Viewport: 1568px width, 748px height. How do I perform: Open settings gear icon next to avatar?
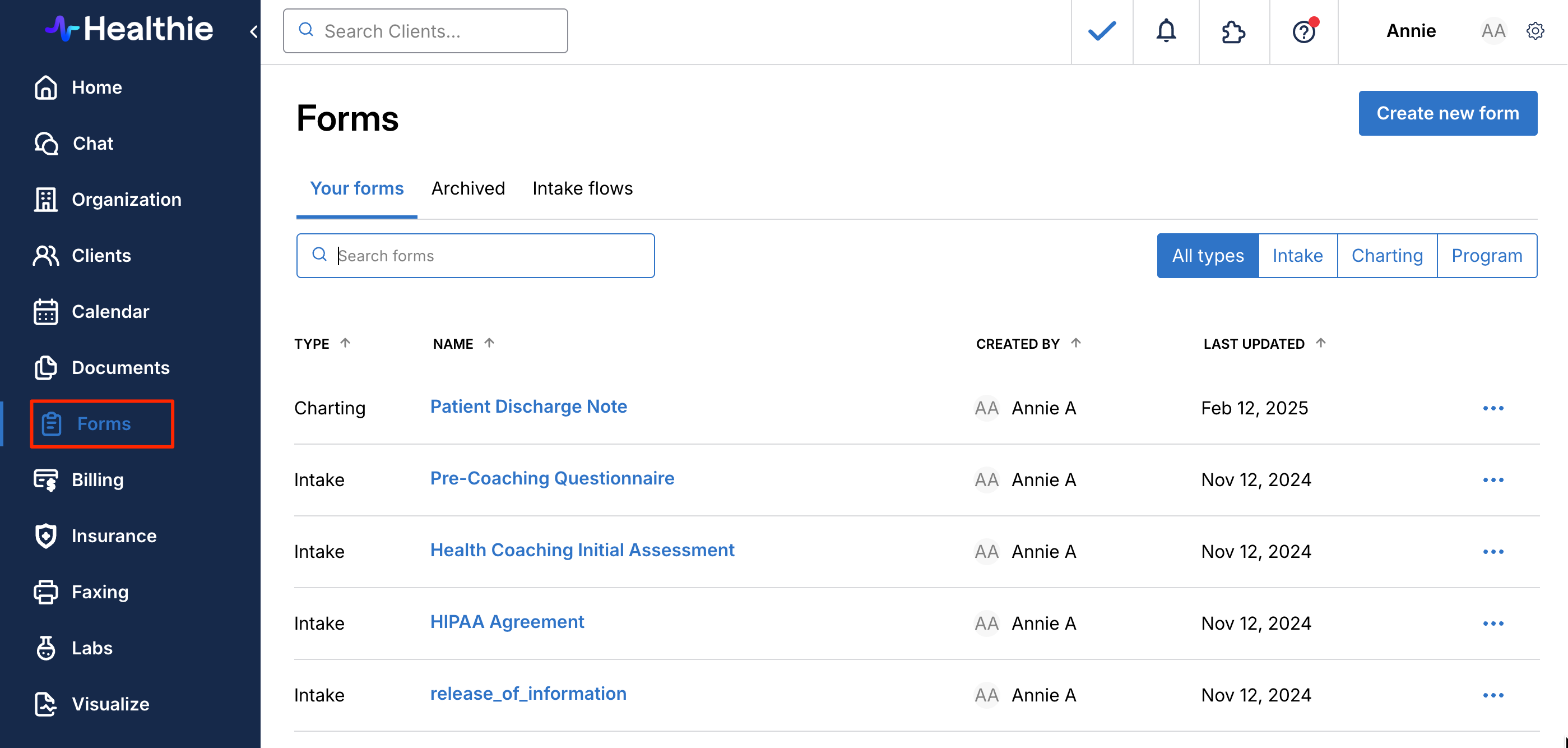(x=1535, y=31)
